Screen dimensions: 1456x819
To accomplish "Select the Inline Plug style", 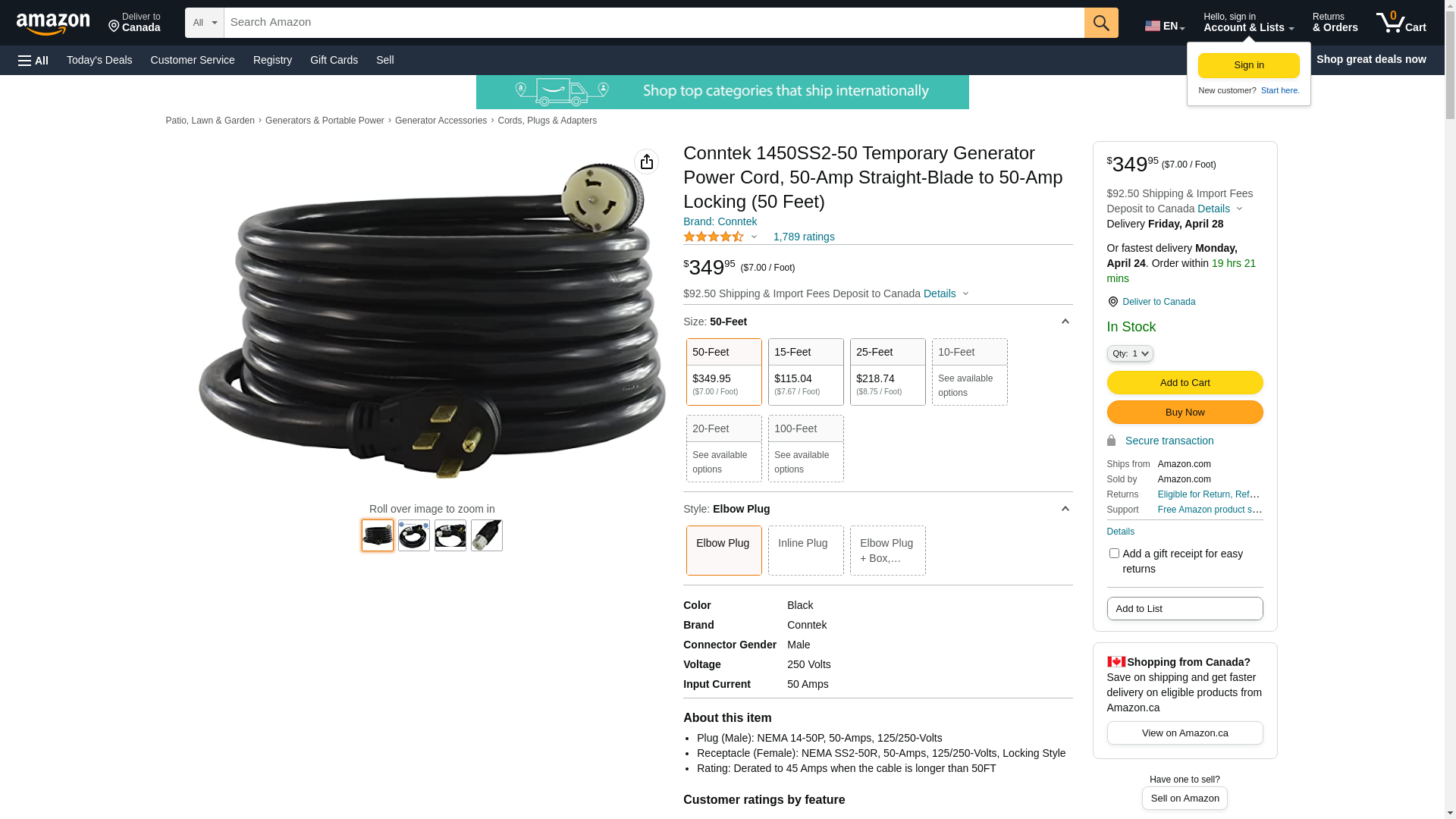I will [806, 551].
